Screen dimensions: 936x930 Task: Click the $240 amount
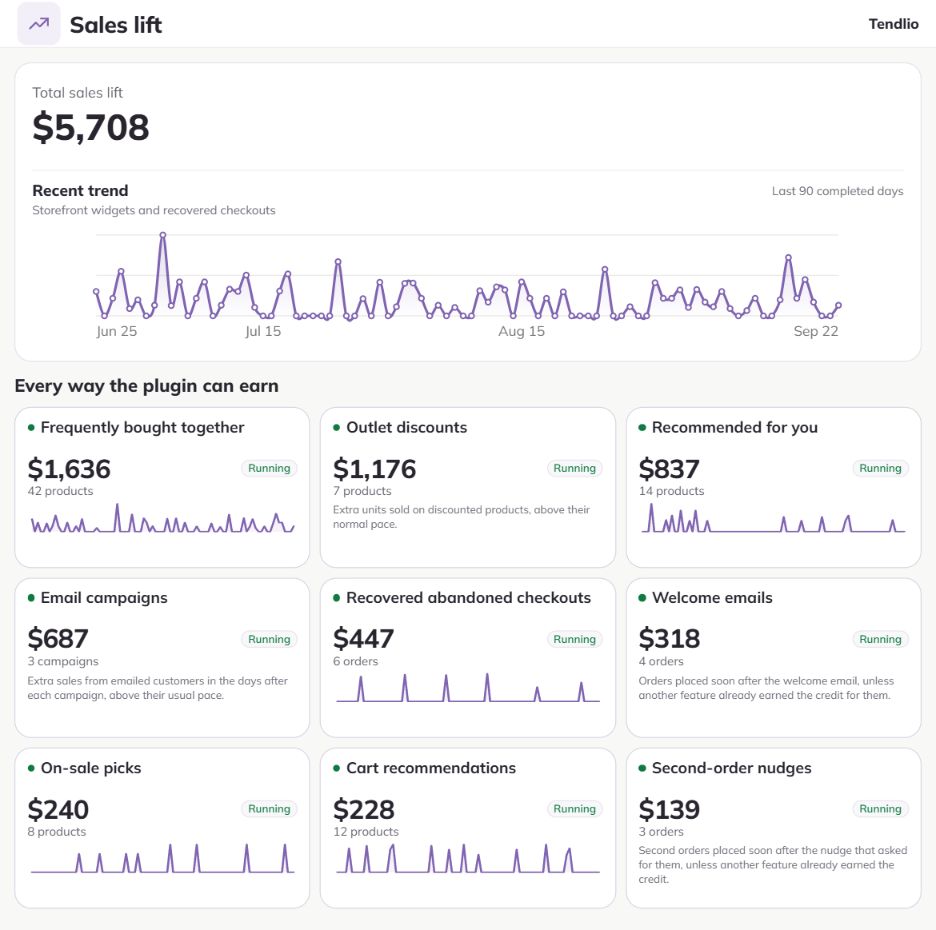click(x=58, y=809)
